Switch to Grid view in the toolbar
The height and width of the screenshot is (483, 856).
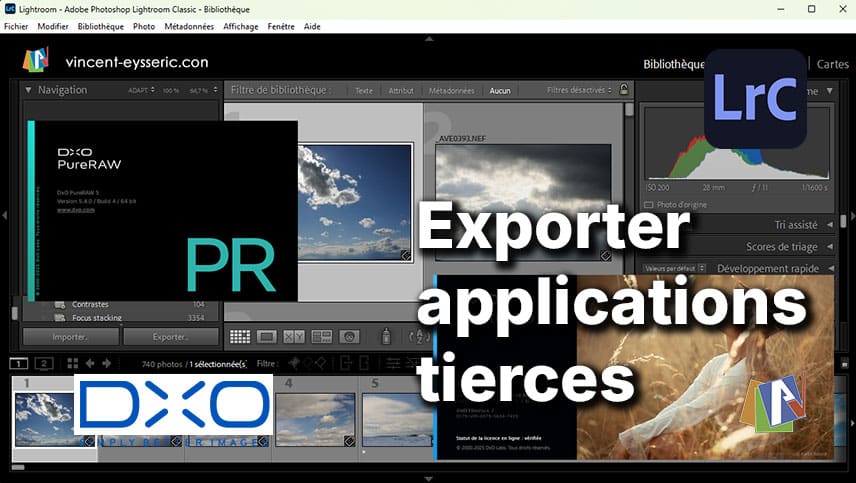[240, 337]
